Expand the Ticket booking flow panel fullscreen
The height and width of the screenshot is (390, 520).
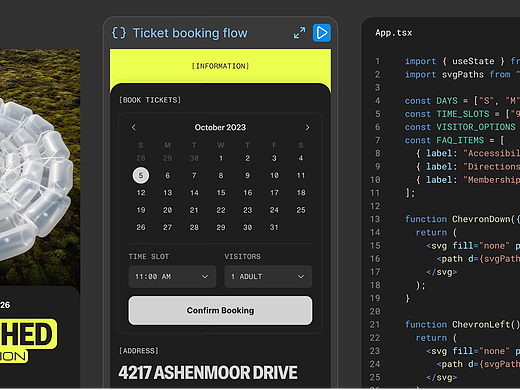pyautogui.click(x=299, y=33)
